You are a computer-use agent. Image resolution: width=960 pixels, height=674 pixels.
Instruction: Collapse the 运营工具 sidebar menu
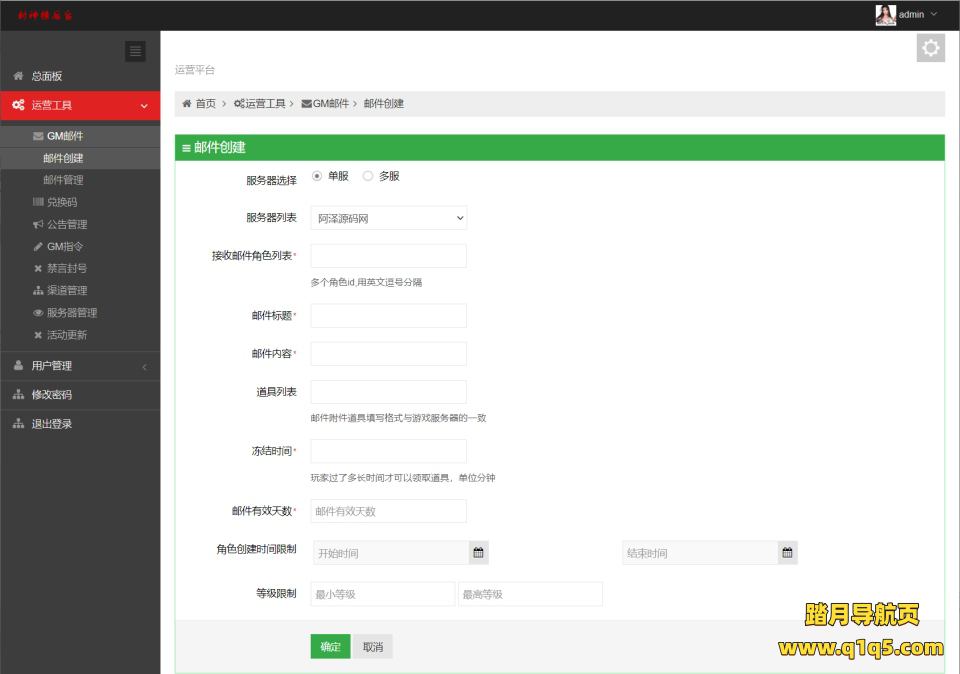click(x=80, y=105)
